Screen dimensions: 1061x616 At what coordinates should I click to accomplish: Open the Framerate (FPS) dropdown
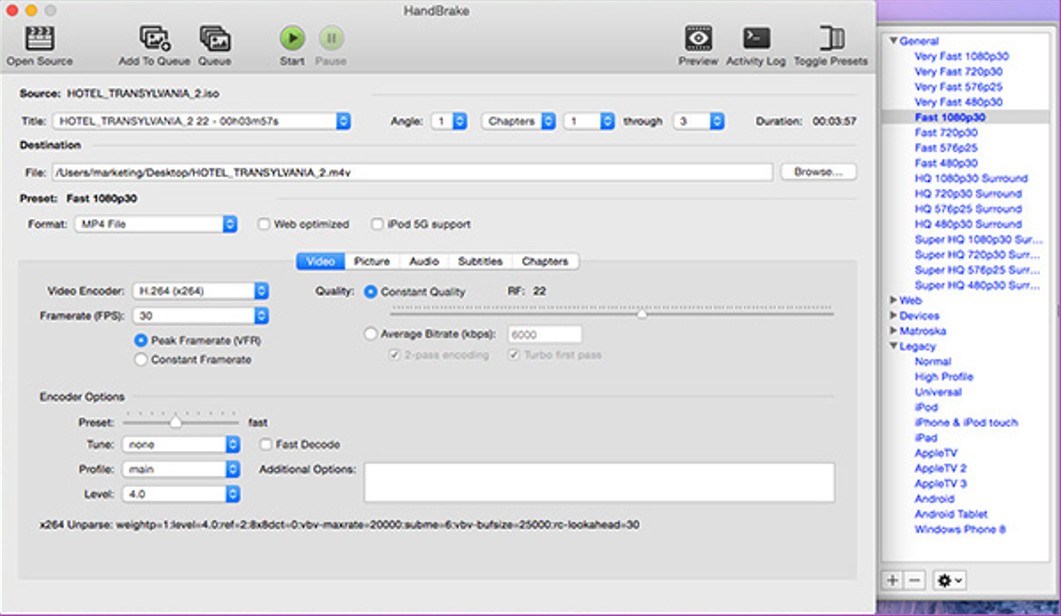[200, 315]
